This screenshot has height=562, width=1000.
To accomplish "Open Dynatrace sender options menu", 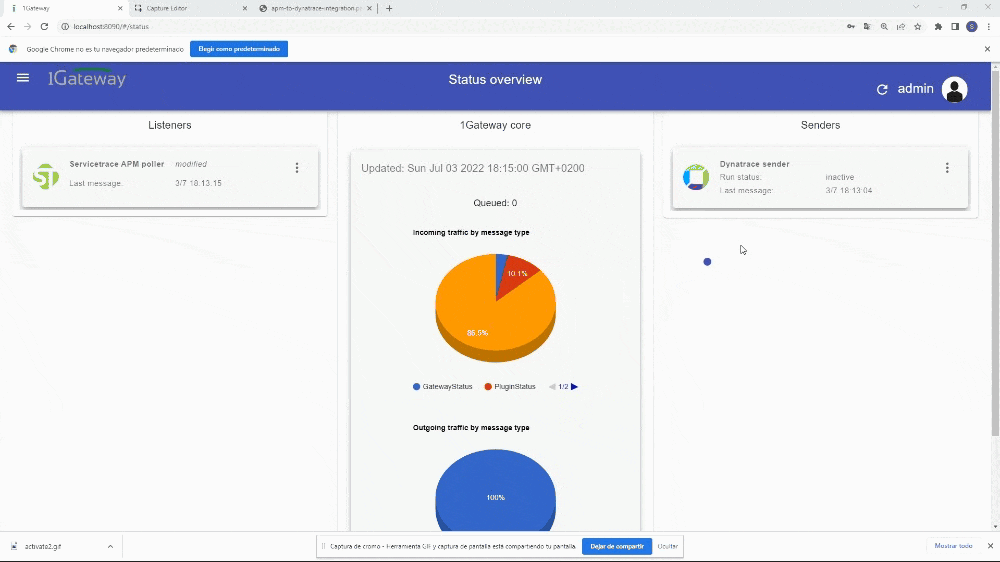I will [x=947, y=168].
